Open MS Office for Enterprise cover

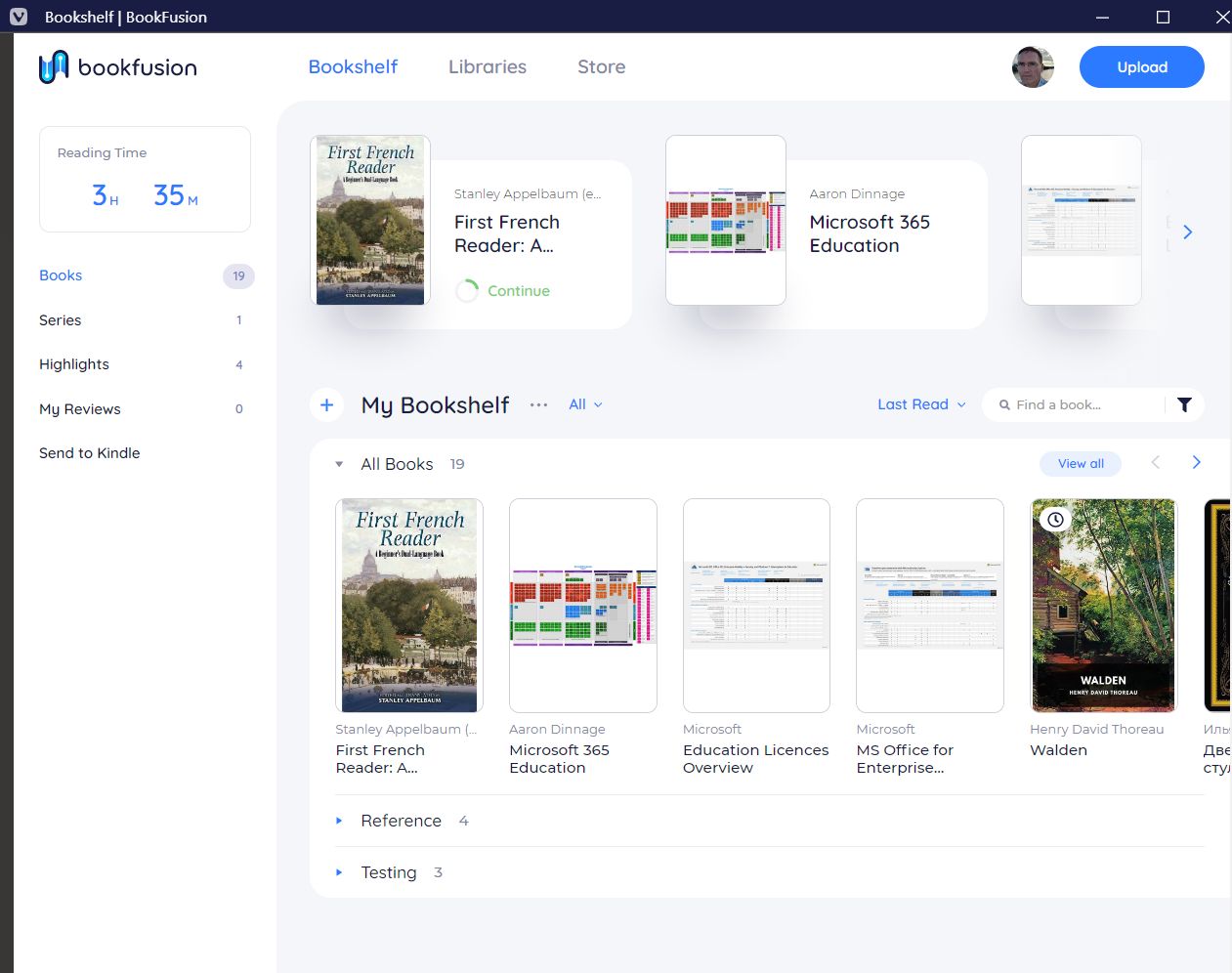coord(930,606)
